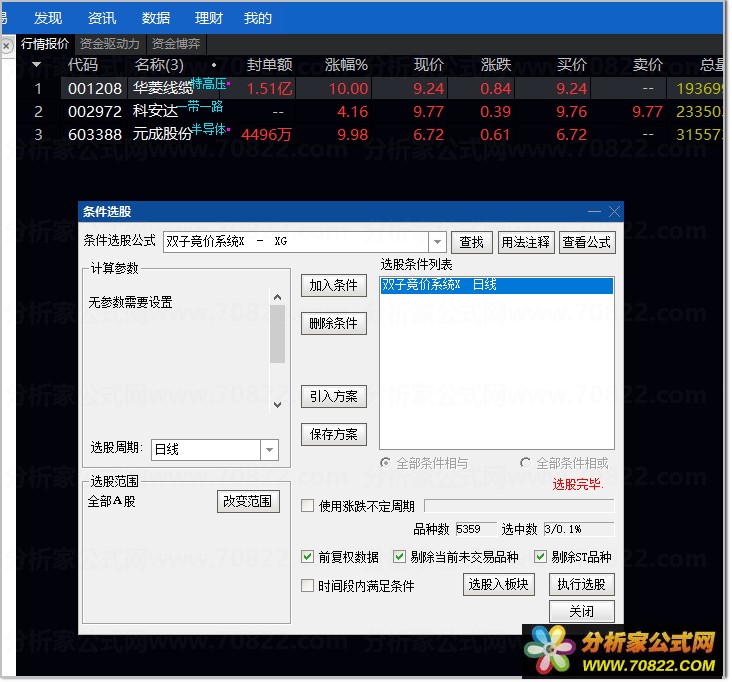Click the 查看公式 button

(587, 242)
